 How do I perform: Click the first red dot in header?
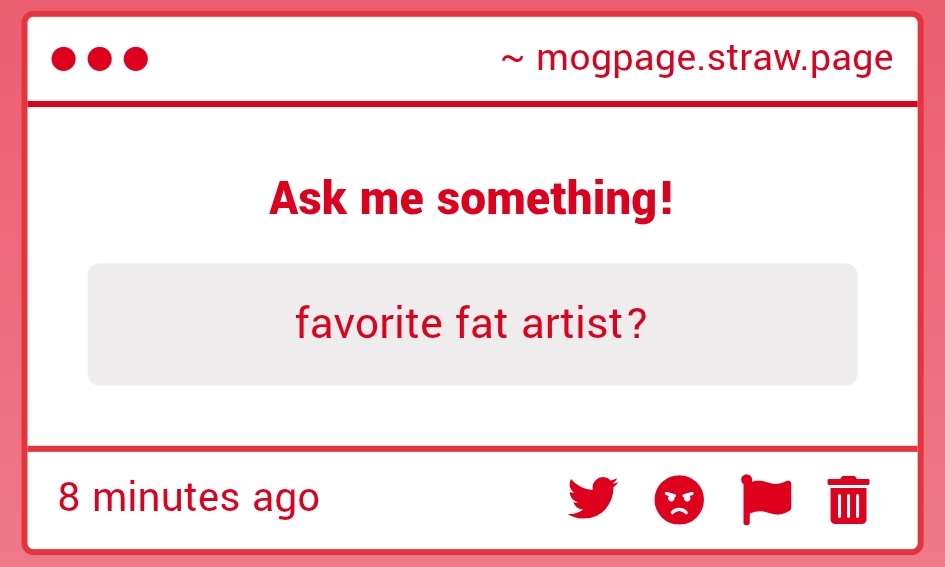[x=63, y=60]
